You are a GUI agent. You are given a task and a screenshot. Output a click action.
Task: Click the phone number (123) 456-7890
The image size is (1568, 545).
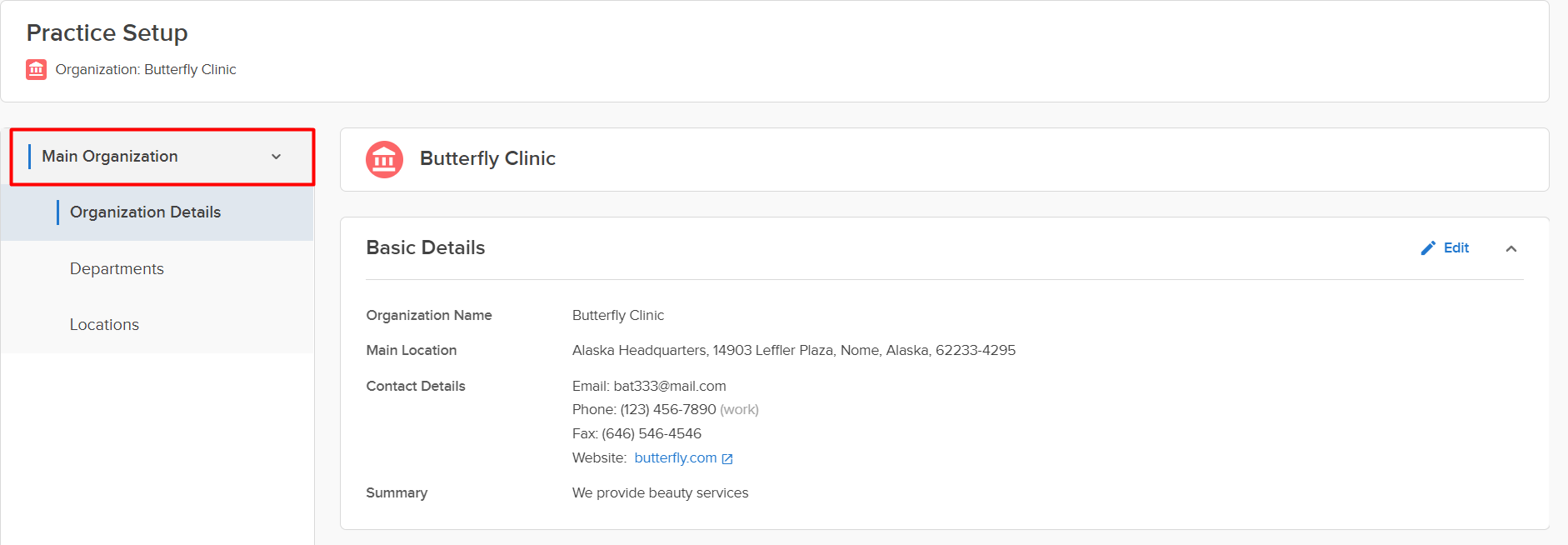coord(668,410)
